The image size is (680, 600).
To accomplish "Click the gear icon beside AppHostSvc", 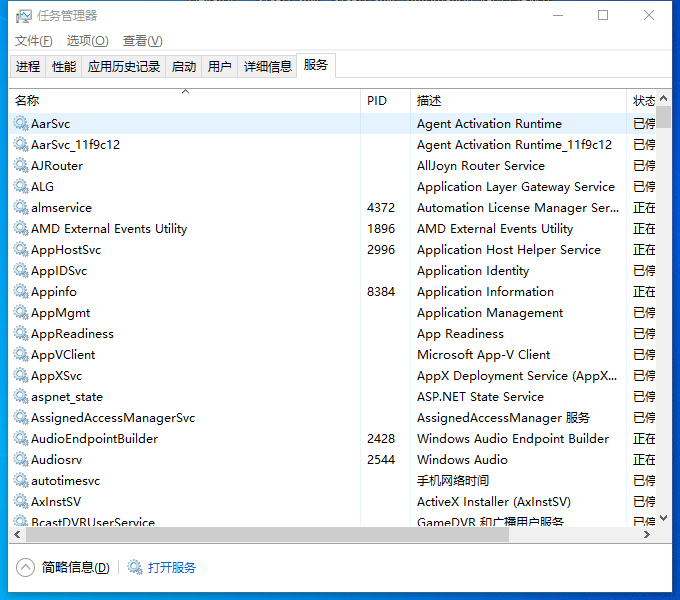I will pyautogui.click(x=21, y=249).
